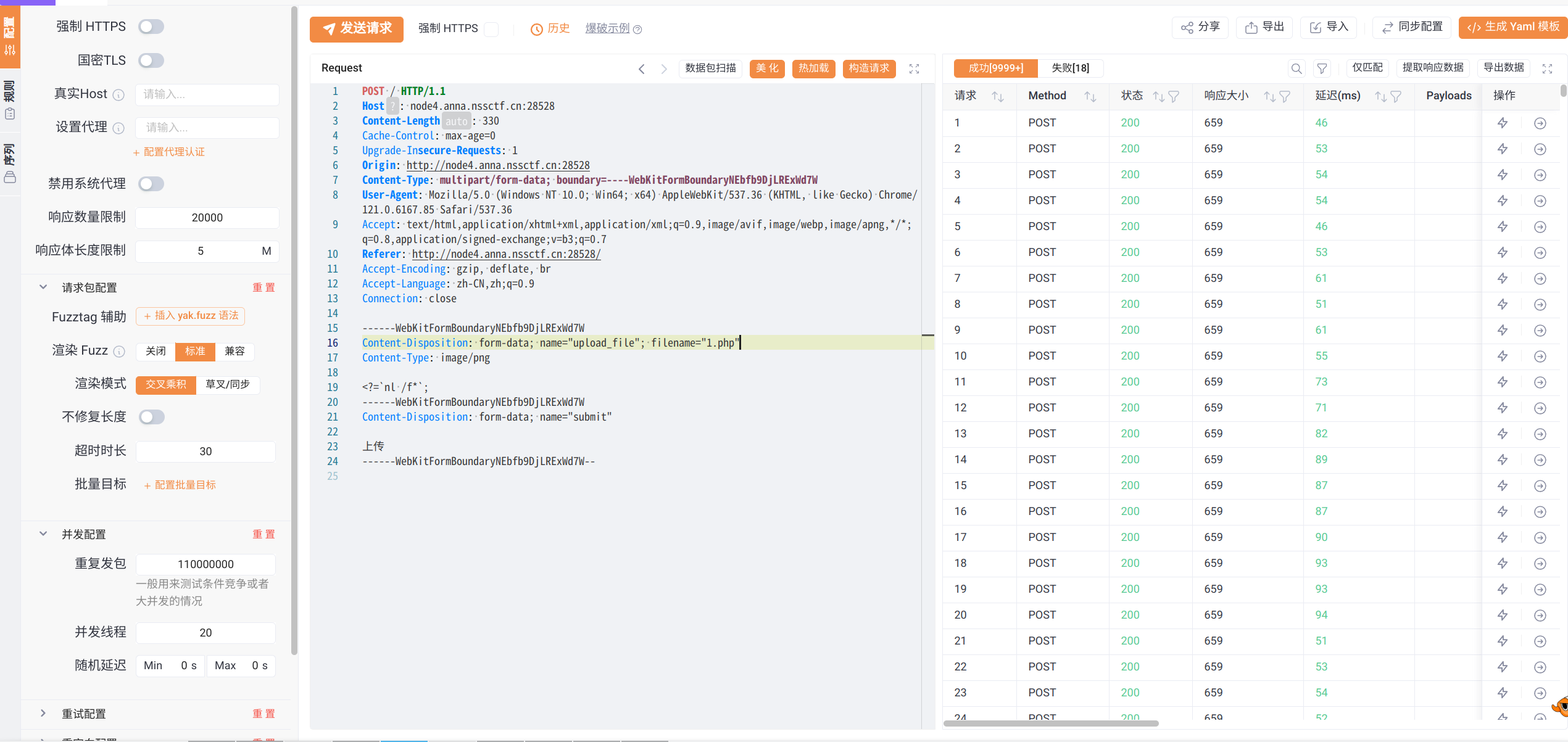The height and width of the screenshot is (742, 1568).
Task: Click the 超时时长 input field
Action: 205,451
